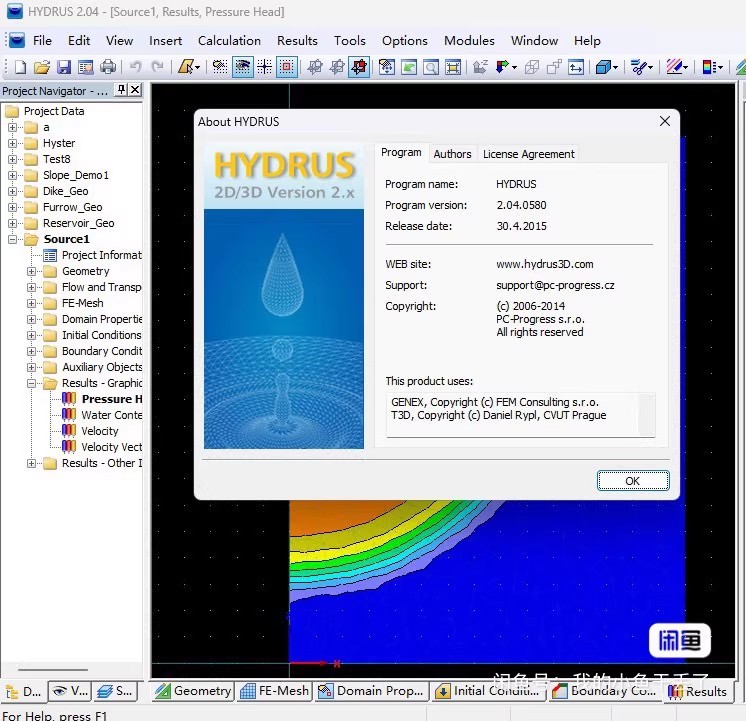
Task: Select the Results bottom tab
Action: (x=697, y=691)
